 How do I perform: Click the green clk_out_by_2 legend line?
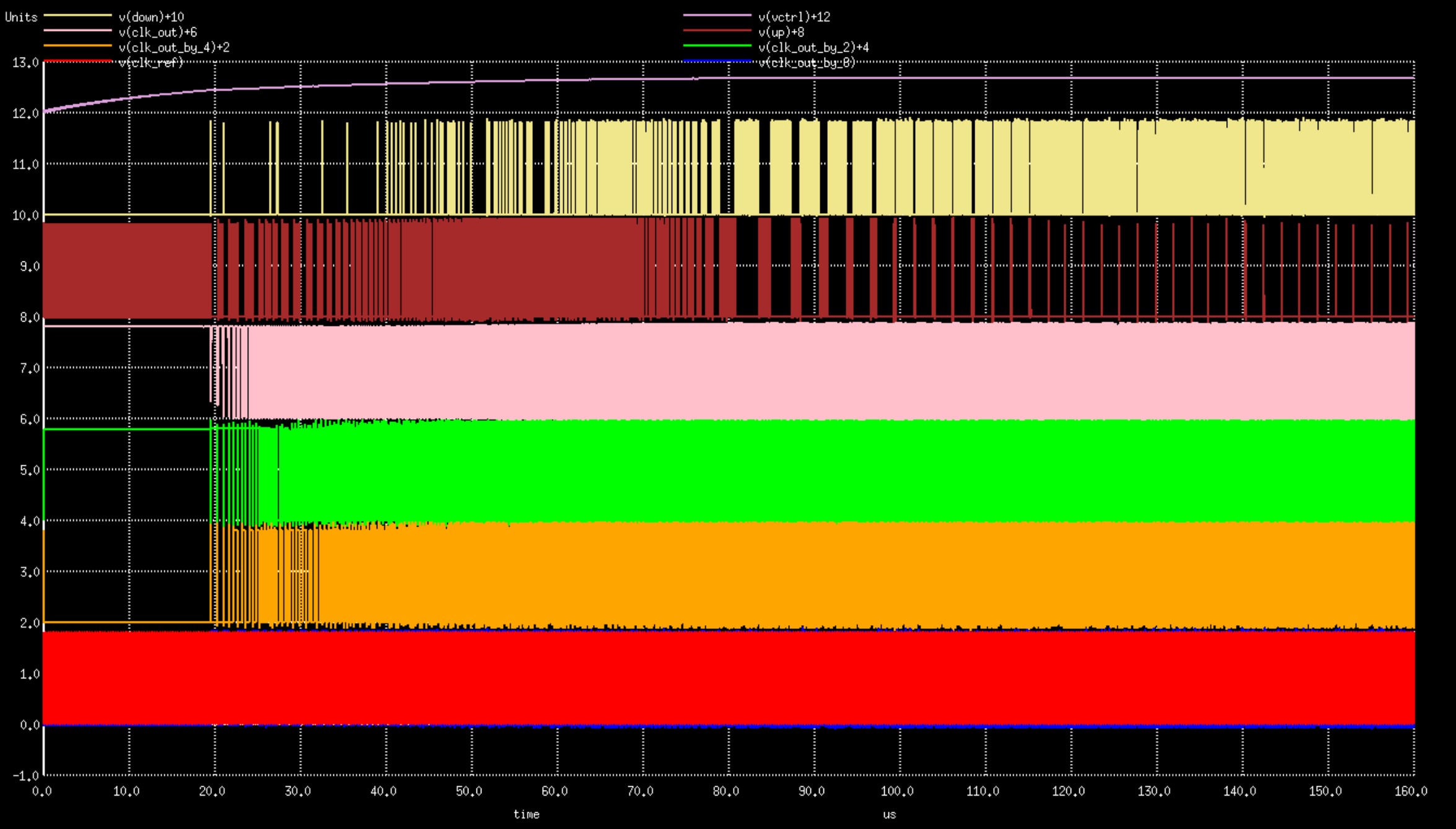coord(717,46)
